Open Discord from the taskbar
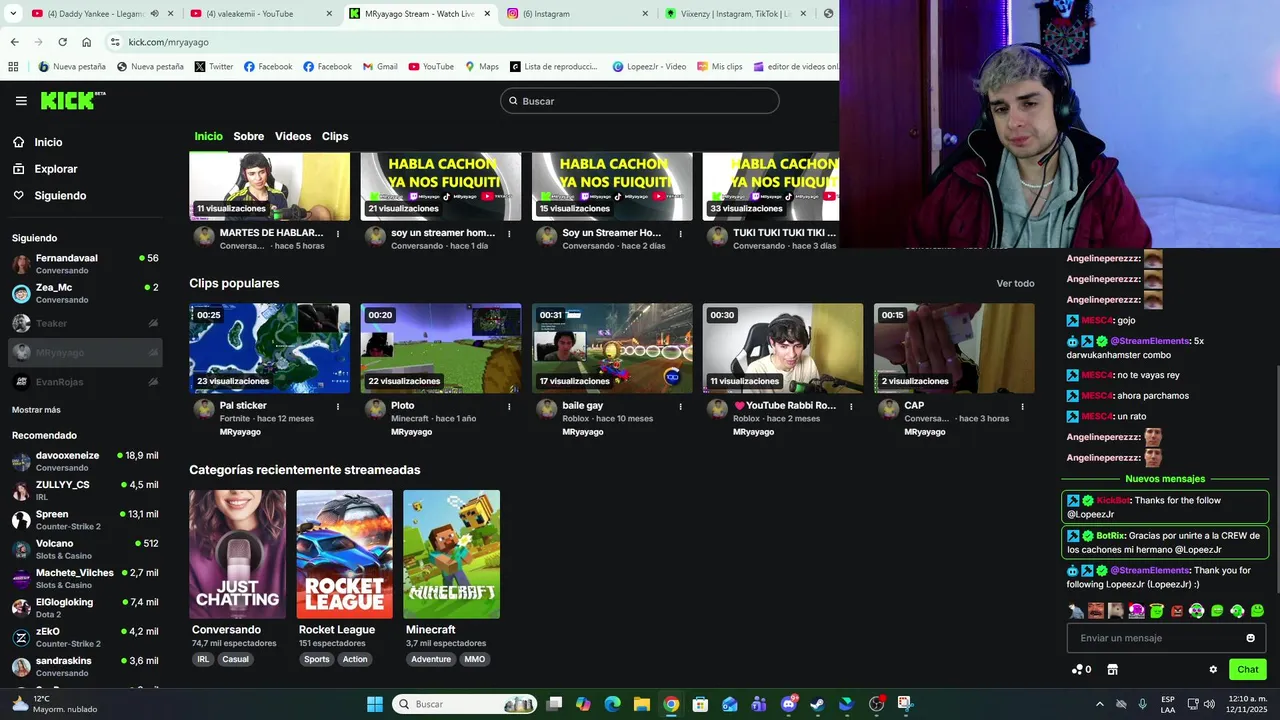The image size is (1280, 720). (x=788, y=704)
